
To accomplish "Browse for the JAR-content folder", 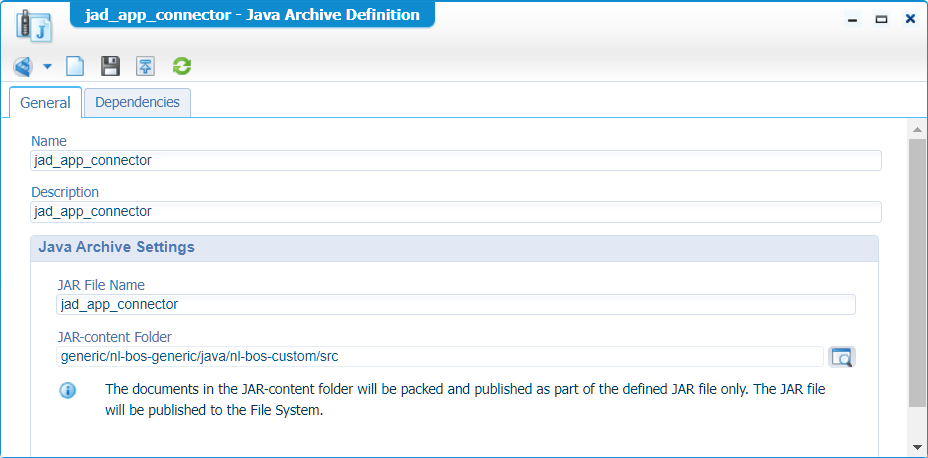I will 842,357.
